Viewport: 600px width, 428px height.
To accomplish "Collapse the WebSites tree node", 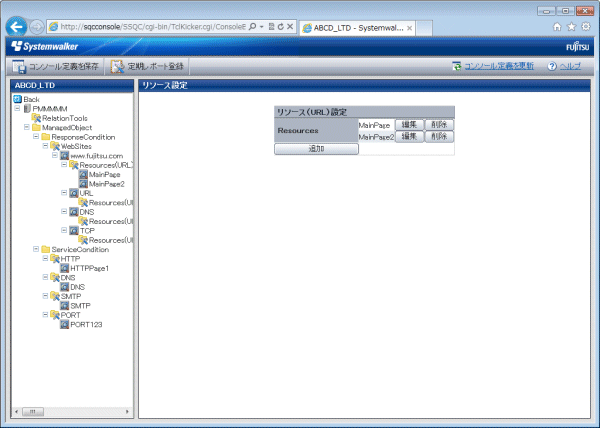I will point(45,146).
